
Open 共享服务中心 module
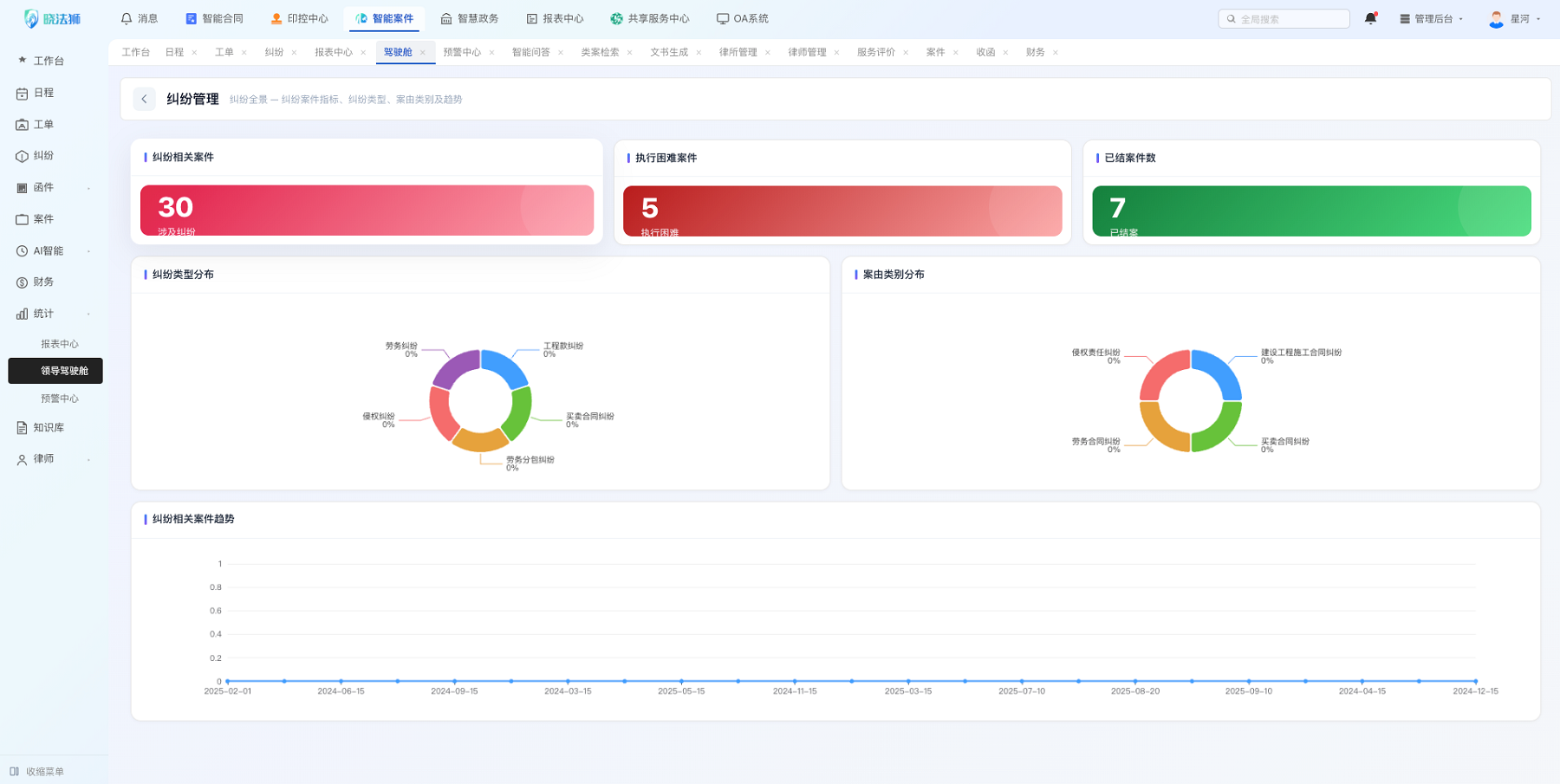point(649,18)
